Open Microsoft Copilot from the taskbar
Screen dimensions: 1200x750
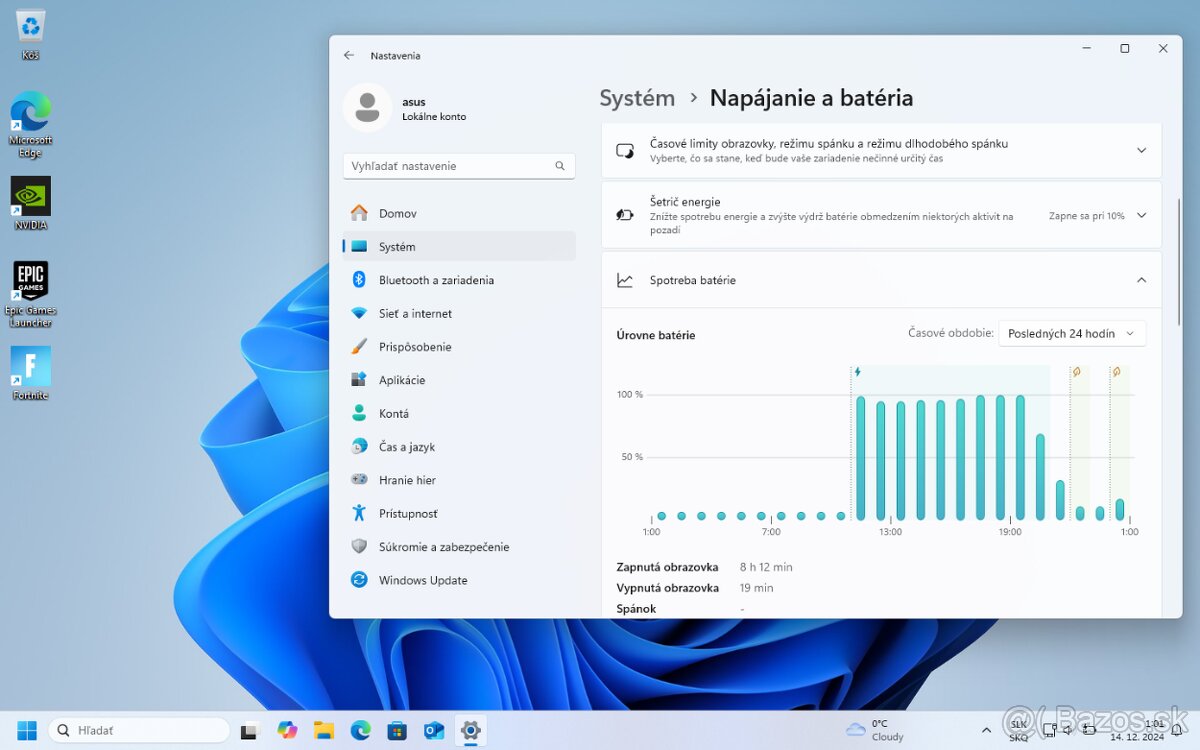click(288, 730)
